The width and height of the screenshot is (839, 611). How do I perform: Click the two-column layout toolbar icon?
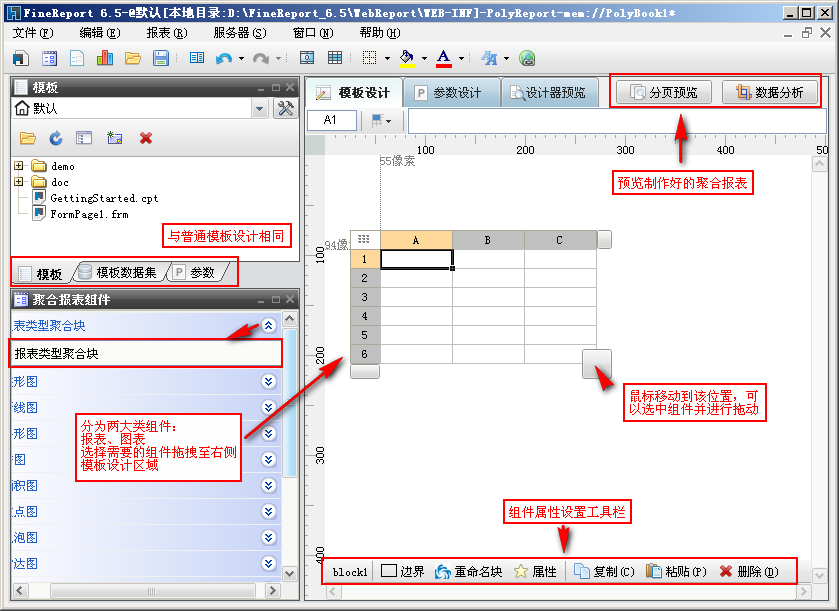[196, 58]
